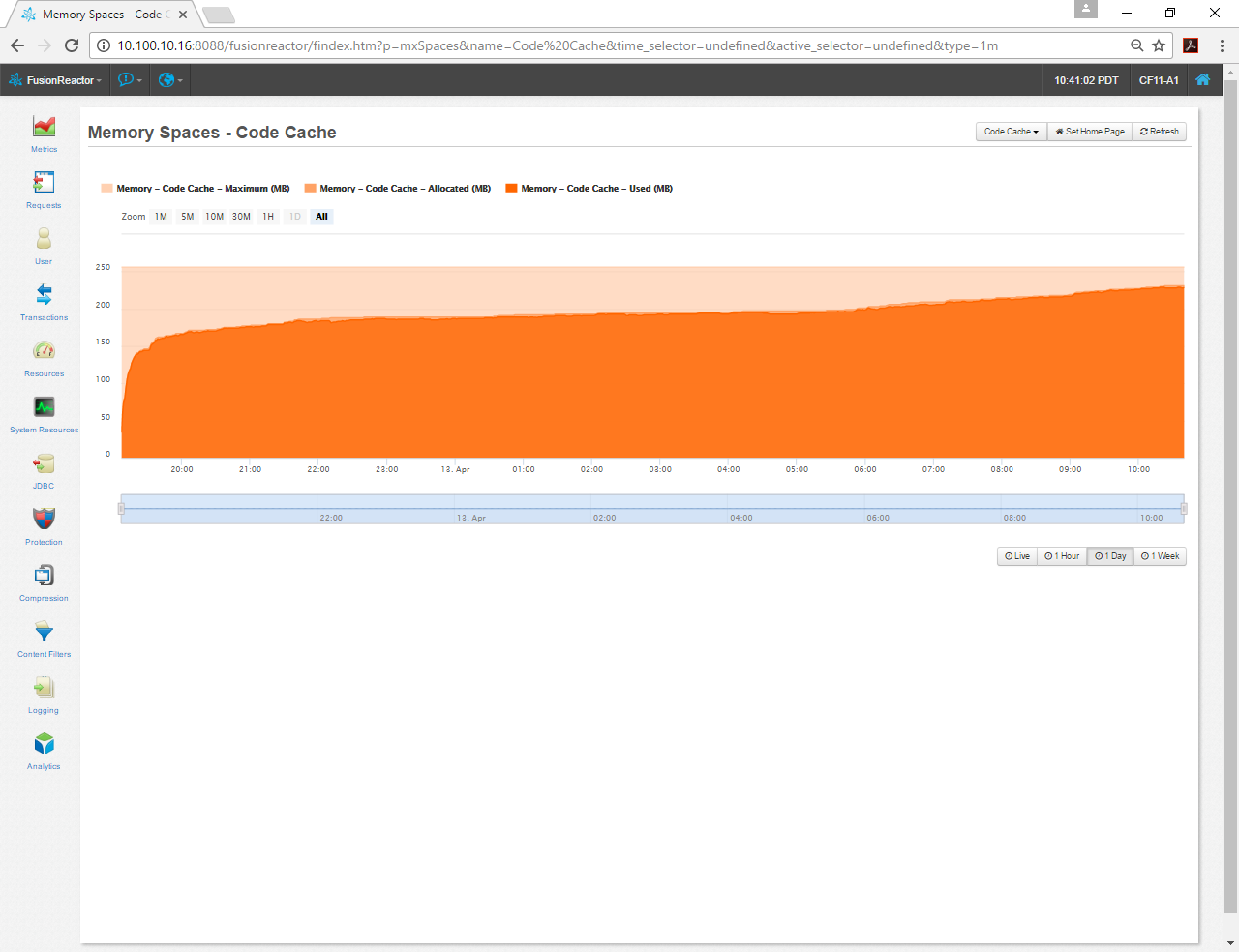Screen dimensions: 1239x952
Task: Open the Resources gauge icon
Action: point(44,350)
